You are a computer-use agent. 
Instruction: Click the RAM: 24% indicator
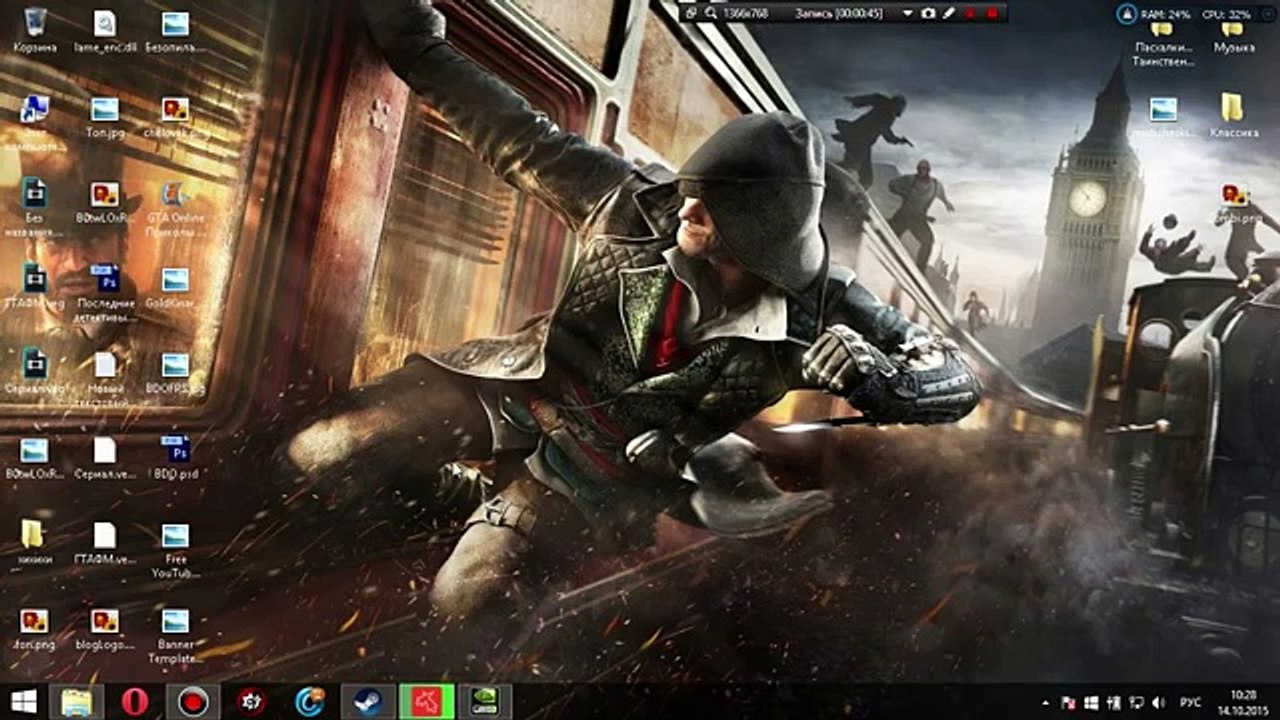click(1166, 14)
